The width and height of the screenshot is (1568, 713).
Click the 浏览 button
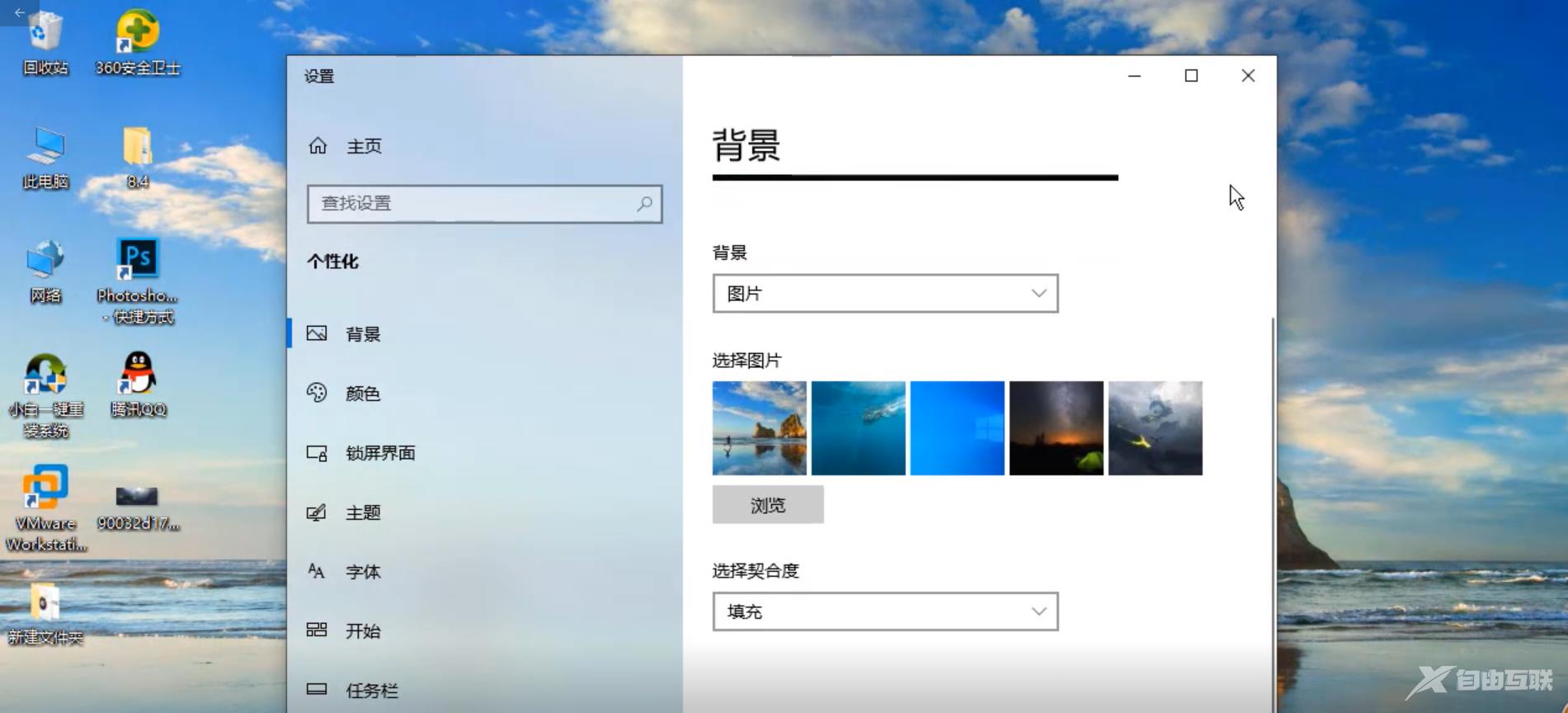pyautogui.click(x=768, y=504)
